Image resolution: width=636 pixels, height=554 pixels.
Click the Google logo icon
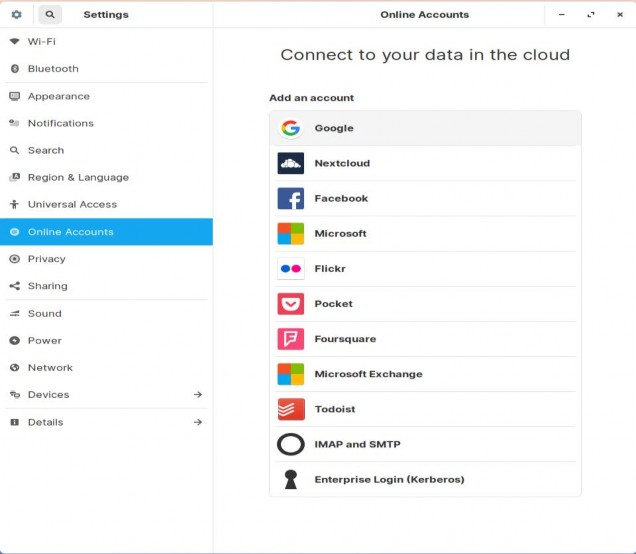coord(291,128)
